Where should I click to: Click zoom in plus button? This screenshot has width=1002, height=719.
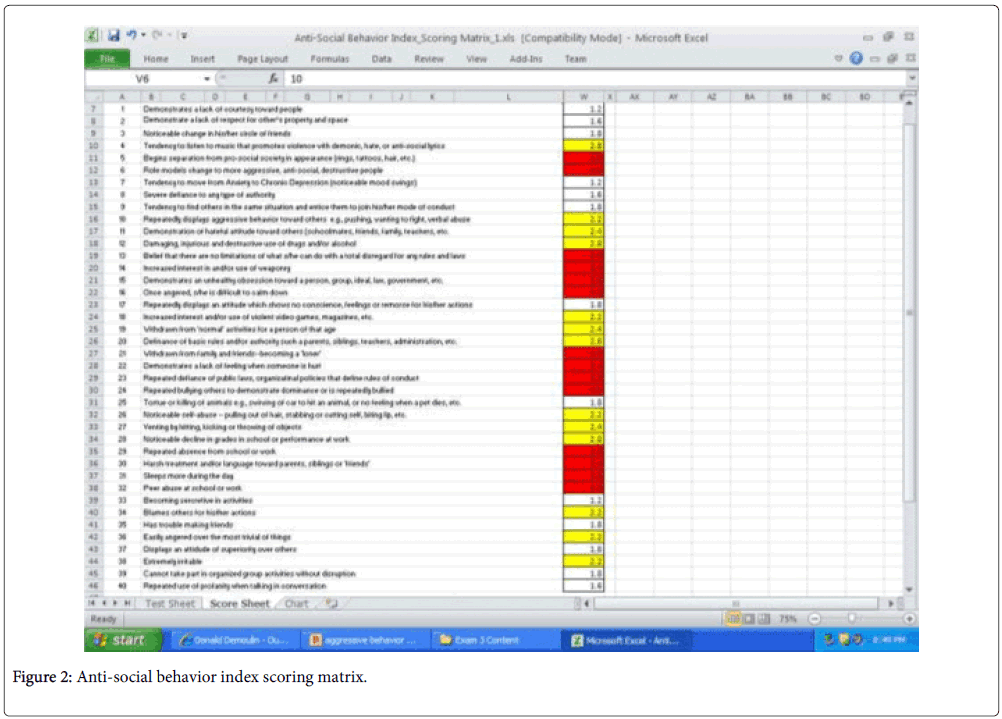tap(908, 619)
